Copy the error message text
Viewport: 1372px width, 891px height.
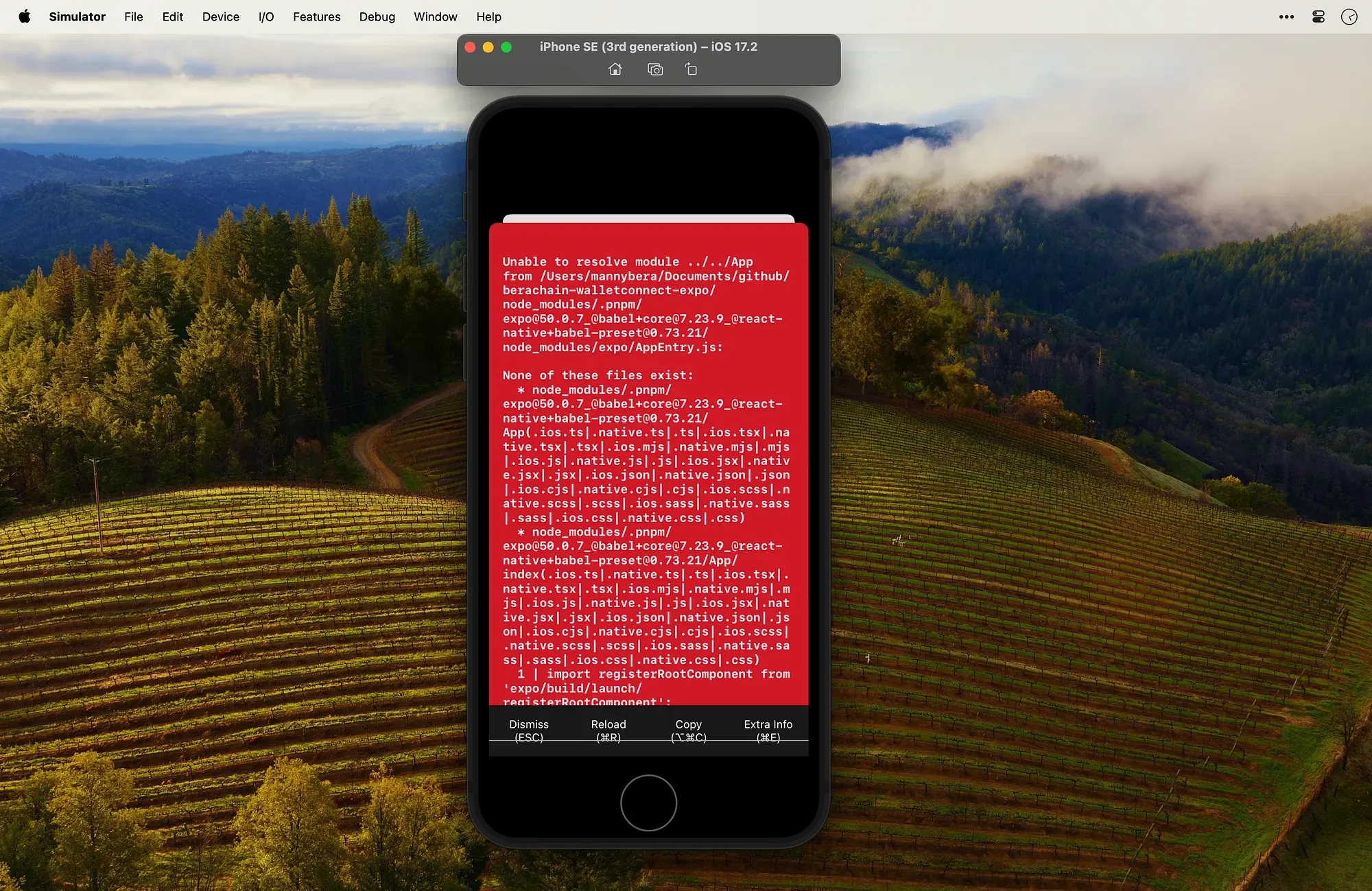point(688,730)
